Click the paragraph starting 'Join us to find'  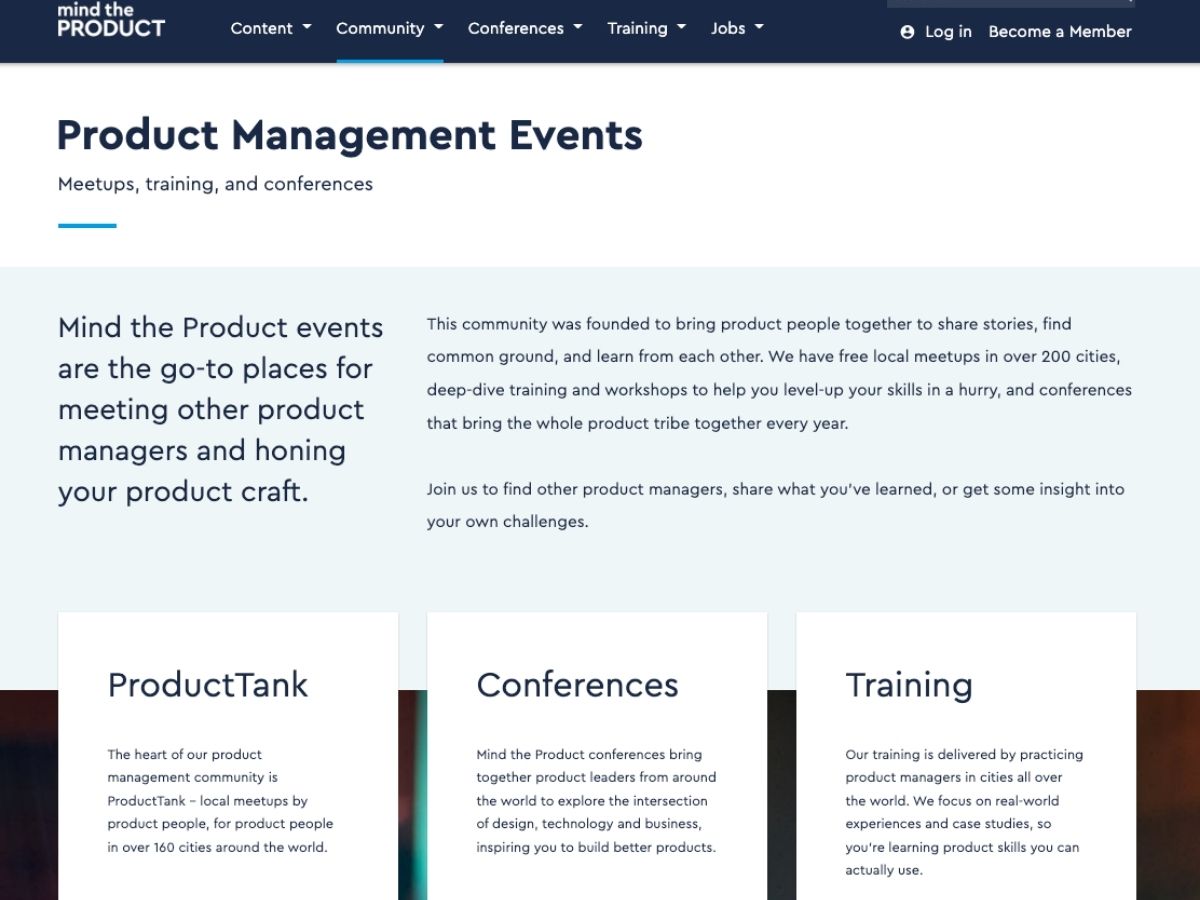tap(776, 505)
